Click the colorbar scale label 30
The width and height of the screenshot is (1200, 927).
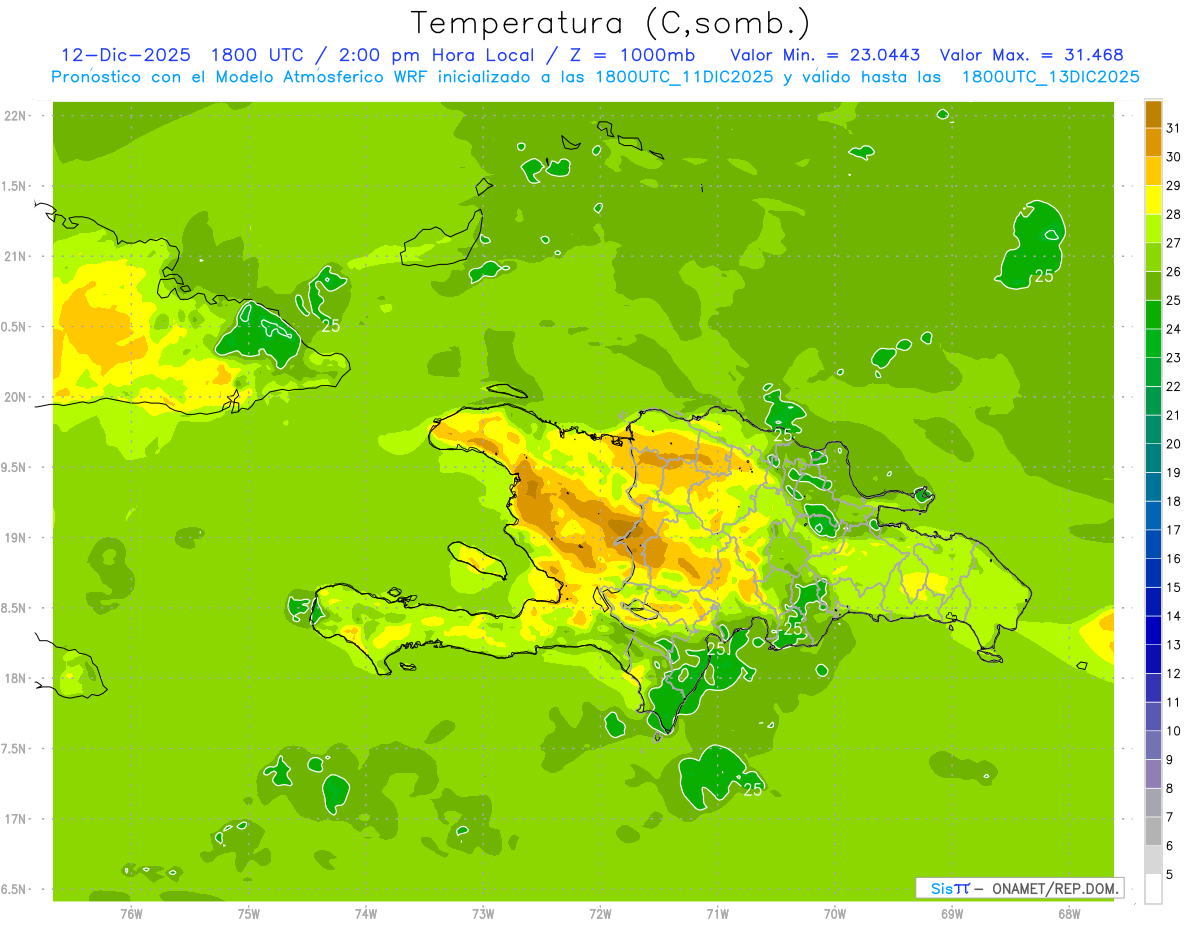pos(1174,157)
